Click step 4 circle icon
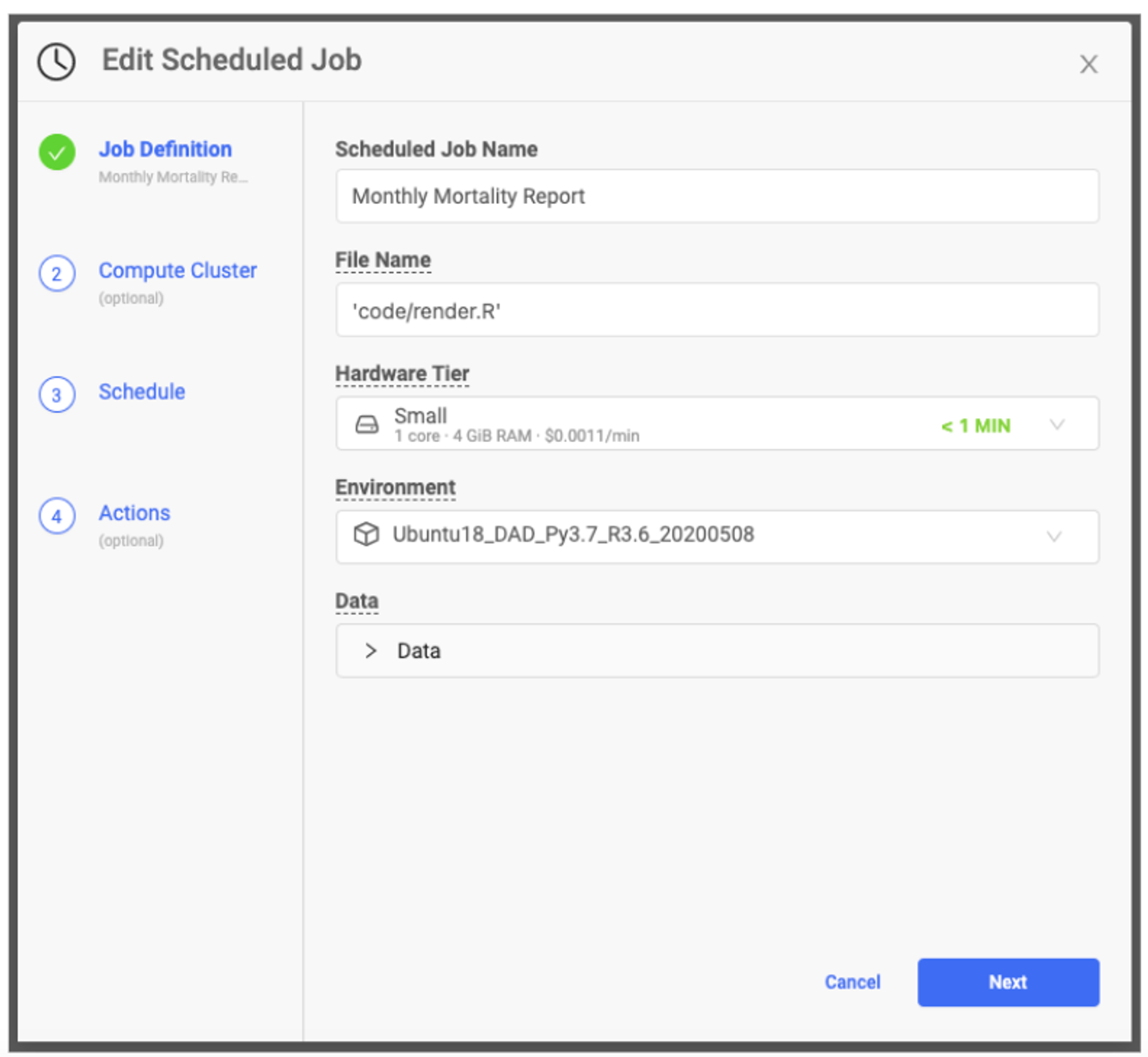Image resolution: width=1148 pixels, height=1057 pixels. click(x=57, y=516)
